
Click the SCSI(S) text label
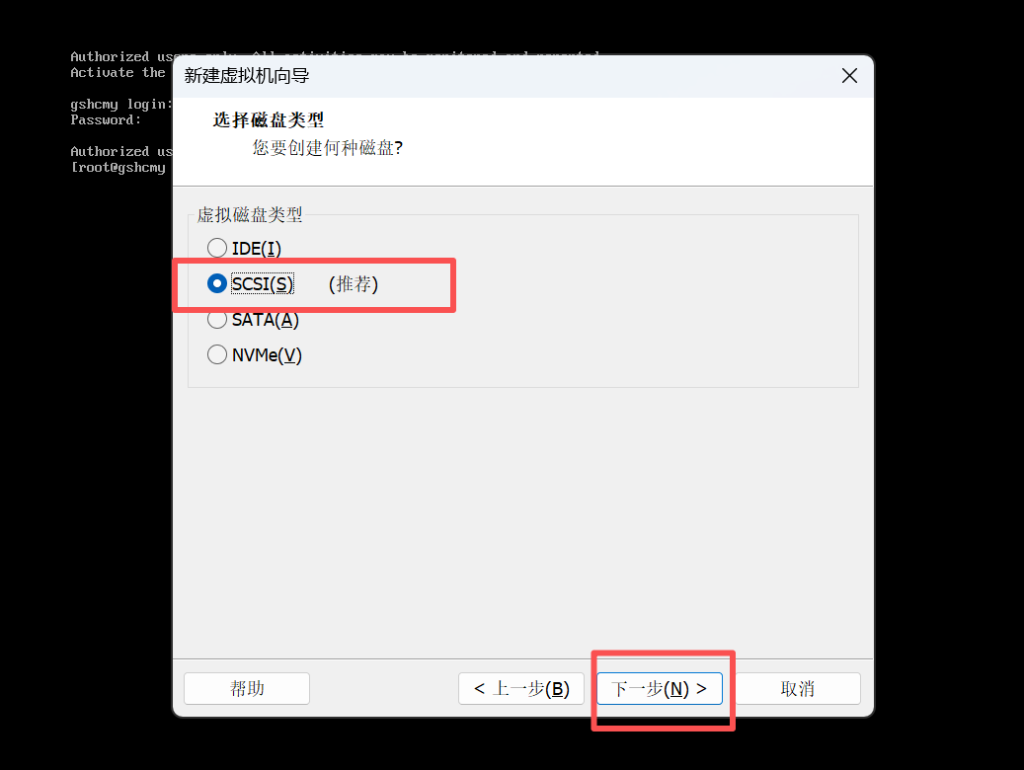[x=263, y=284]
